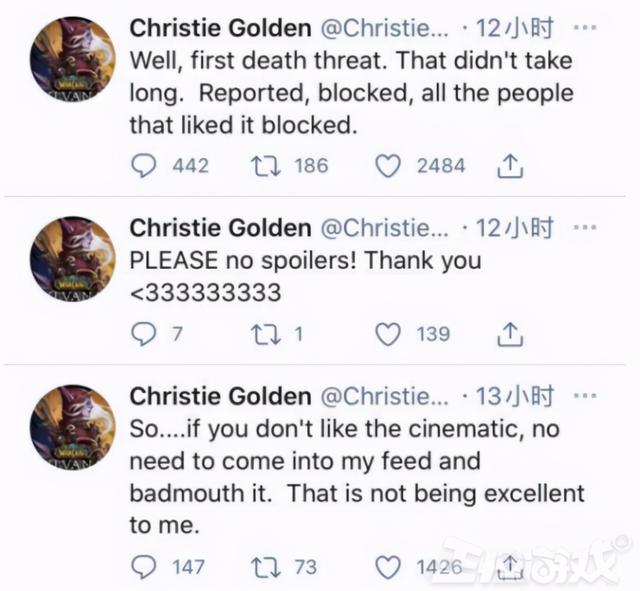Retweet the death threat tweet

[x=265, y=166]
